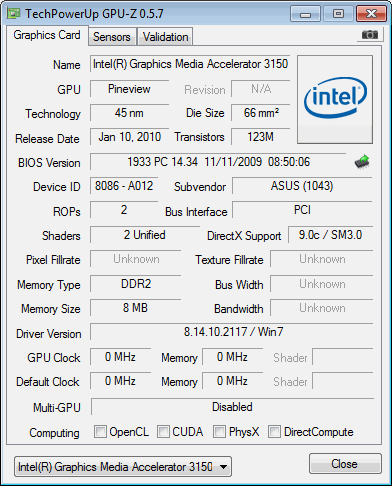
Task: Click the 'BIOS Version' label
Action: (x=49, y=163)
